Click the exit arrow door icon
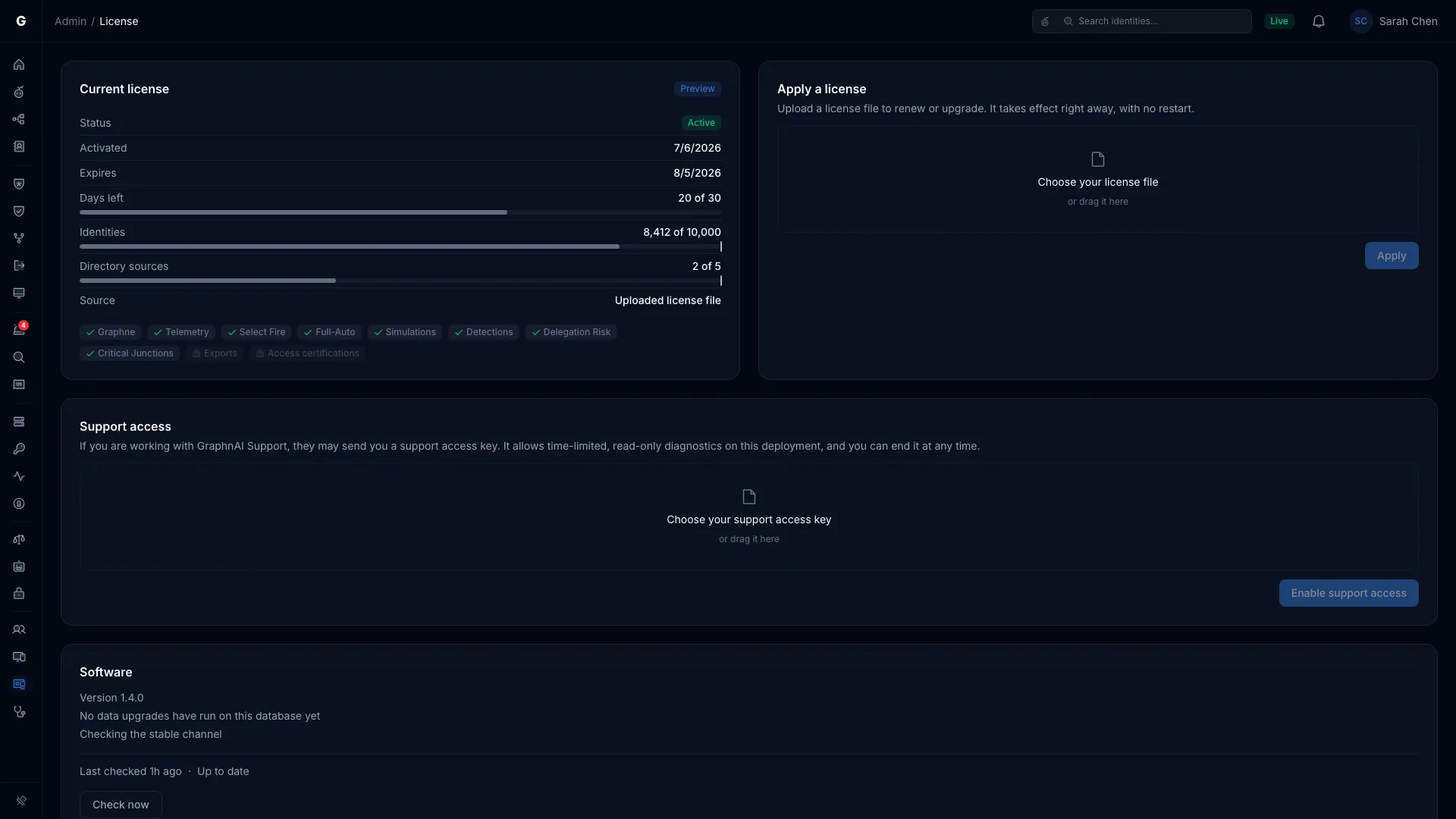This screenshot has width=1456, height=819. click(19, 265)
